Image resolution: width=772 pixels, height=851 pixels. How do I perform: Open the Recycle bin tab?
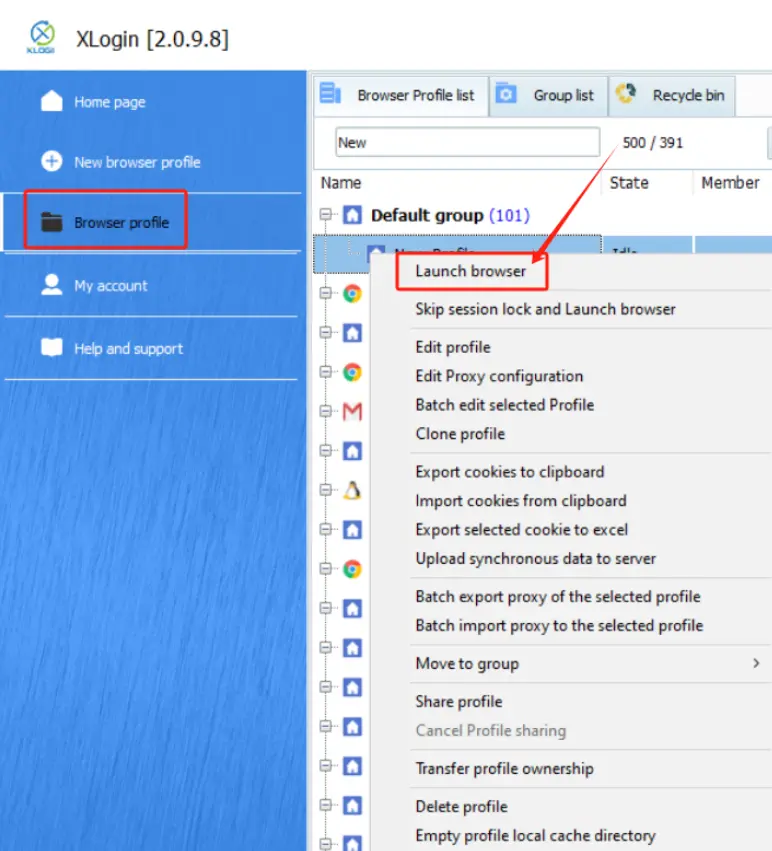click(672, 95)
